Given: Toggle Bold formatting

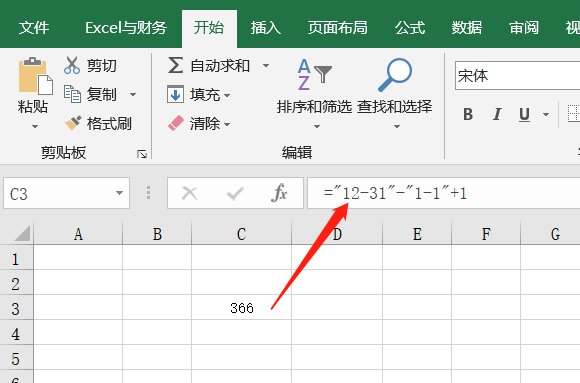Looking at the screenshot, I should point(468,114).
